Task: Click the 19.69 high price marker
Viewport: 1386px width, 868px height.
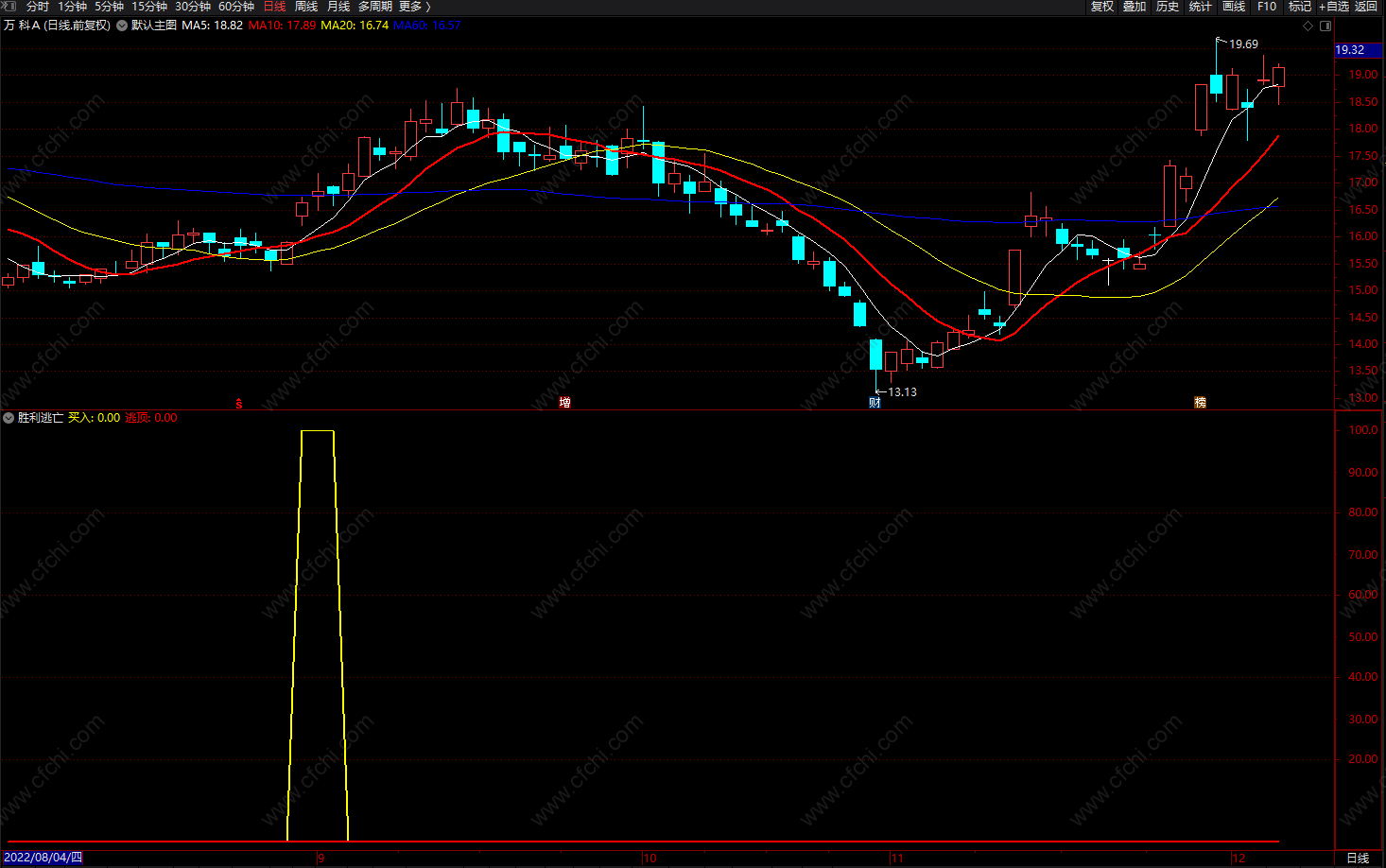Action: [x=1243, y=44]
